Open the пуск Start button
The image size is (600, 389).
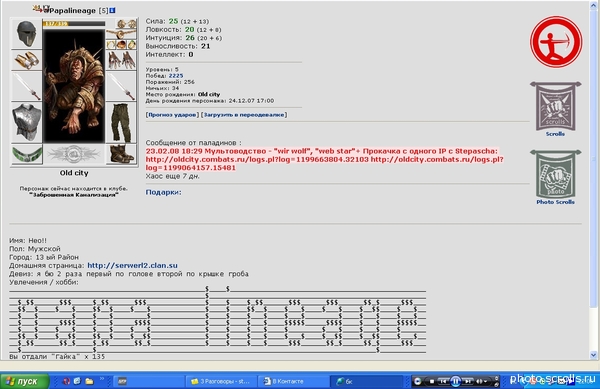click(25, 381)
